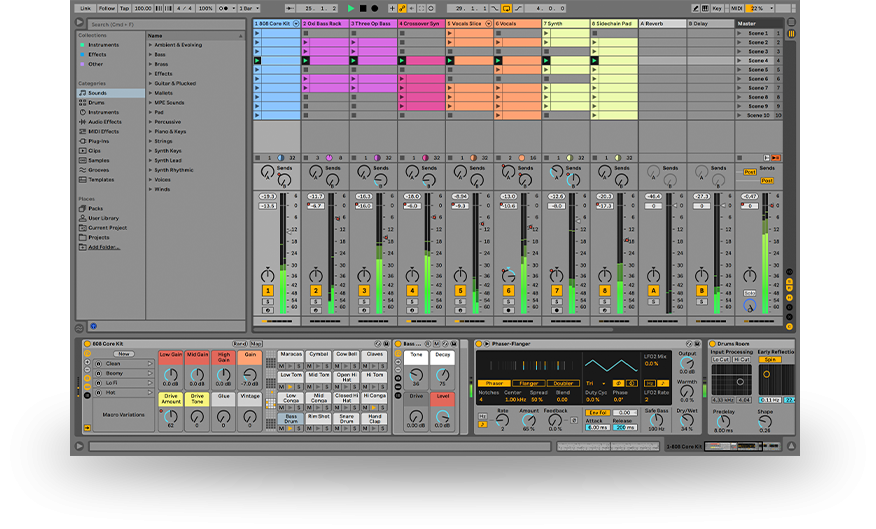Open the User Library place

pos(103,218)
